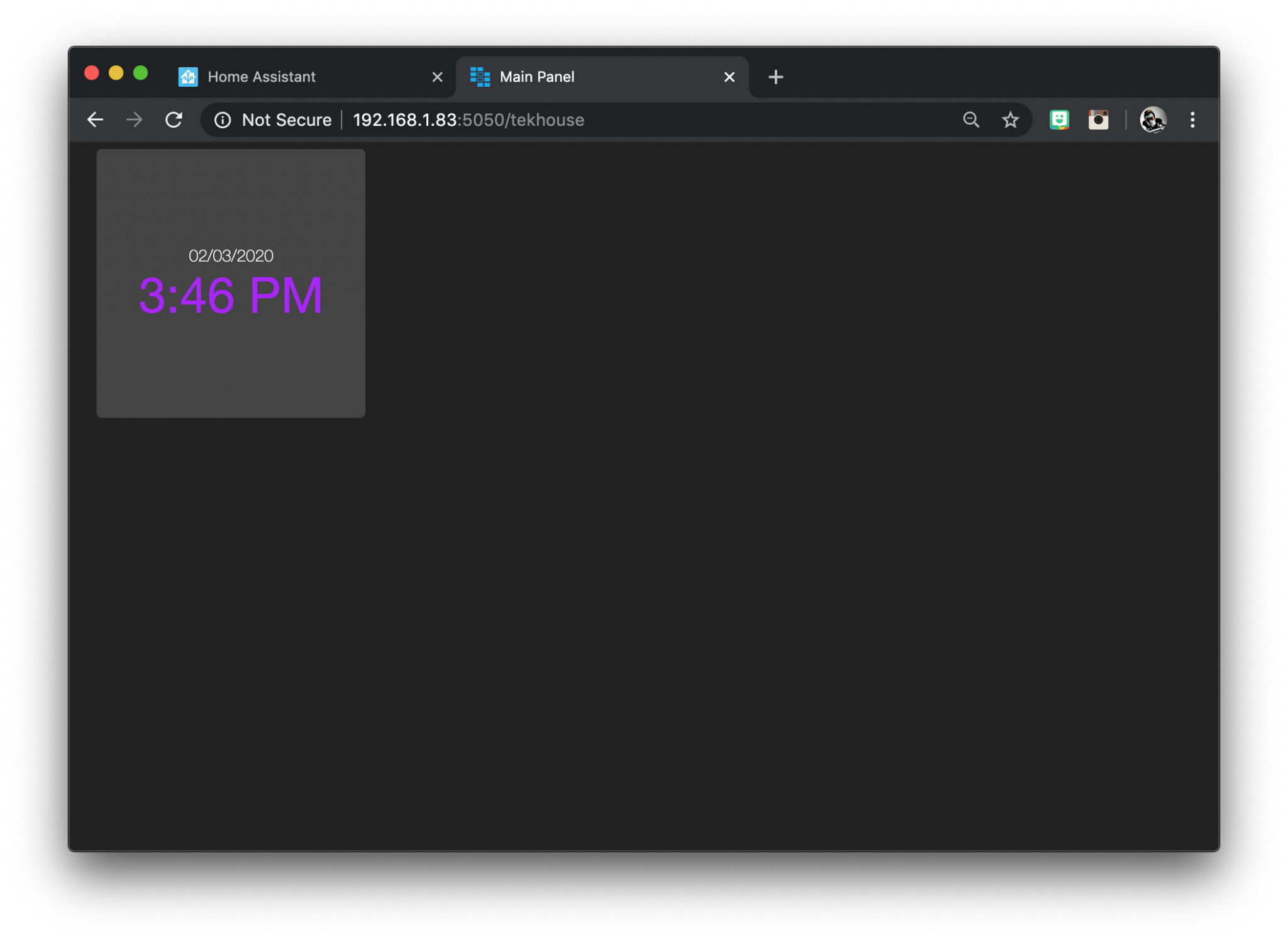Screen dimensions: 1288x942
Task: Open the Chrome three-dot menu
Action: 1192,119
